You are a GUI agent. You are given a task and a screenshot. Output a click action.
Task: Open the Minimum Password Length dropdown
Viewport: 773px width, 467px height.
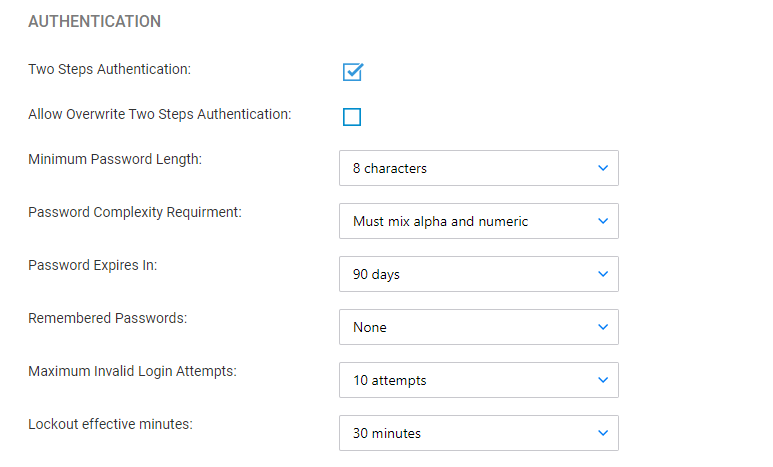tap(479, 168)
